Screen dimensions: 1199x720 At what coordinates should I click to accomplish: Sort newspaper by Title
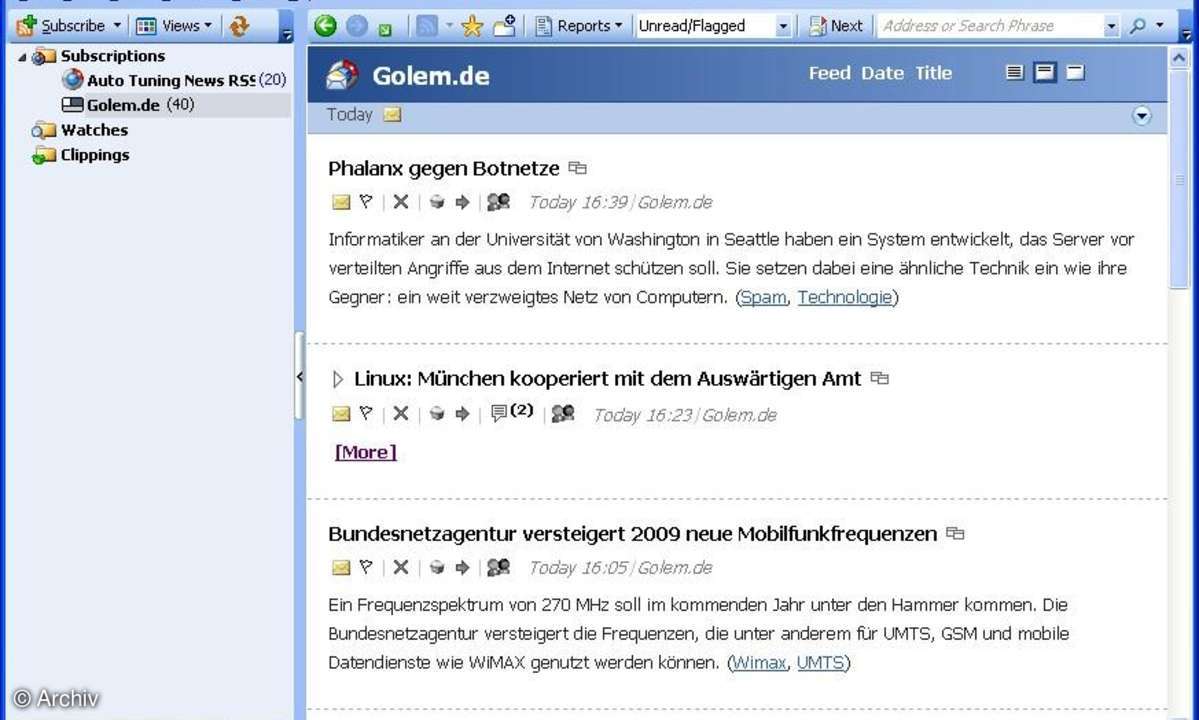coord(934,73)
